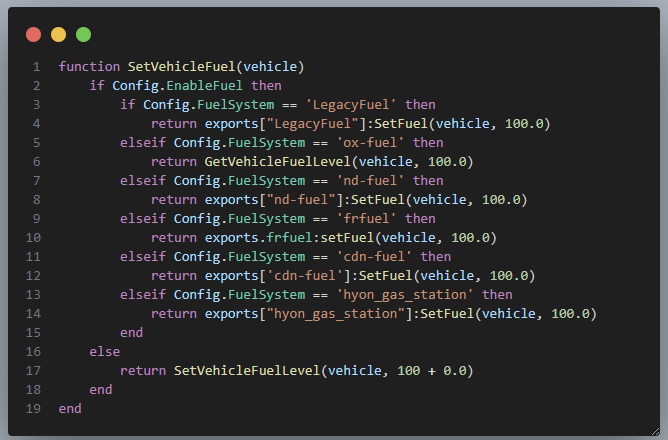Viewport: 668px width, 440px height.
Task: Click line number 19 in gutter
Action: [x=33, y=409]
